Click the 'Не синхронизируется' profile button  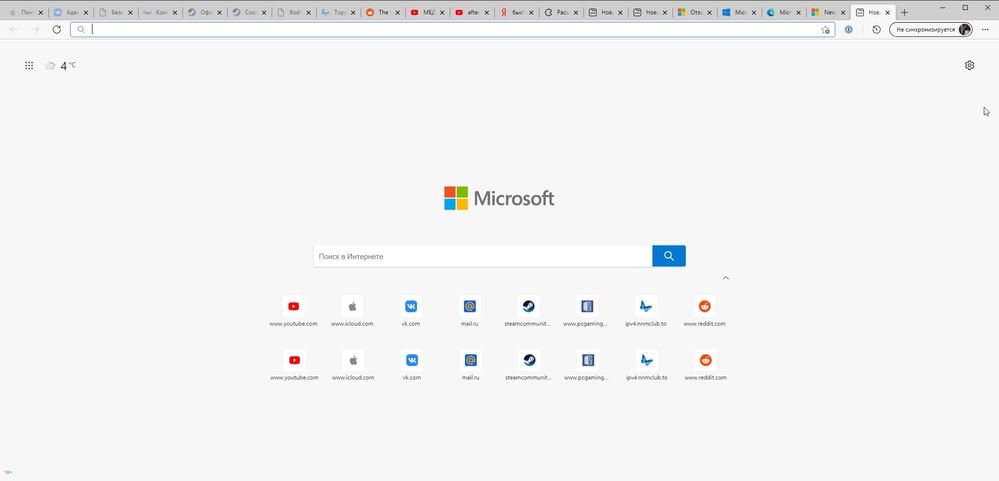(x=931, y=29)
